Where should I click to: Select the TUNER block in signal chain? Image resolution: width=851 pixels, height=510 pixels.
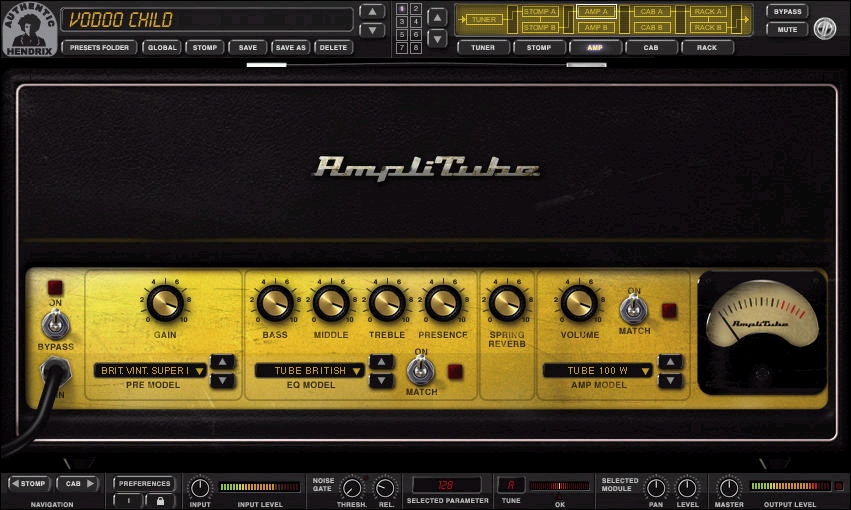click(x=484, y=20)
